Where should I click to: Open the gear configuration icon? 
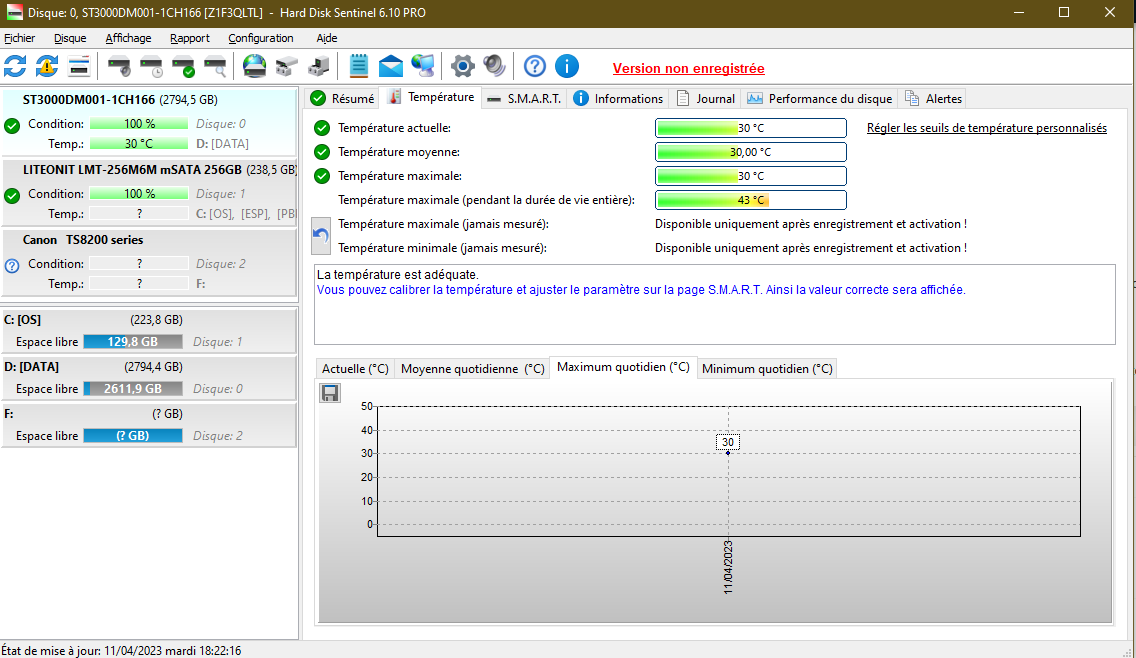[462, 67]
